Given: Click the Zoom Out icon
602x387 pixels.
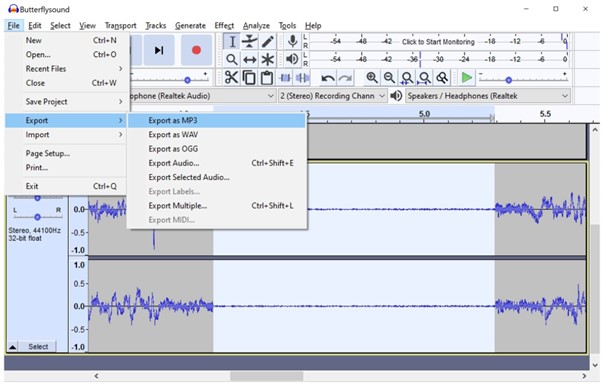Looking at the screenshot, I should [389, 78].
